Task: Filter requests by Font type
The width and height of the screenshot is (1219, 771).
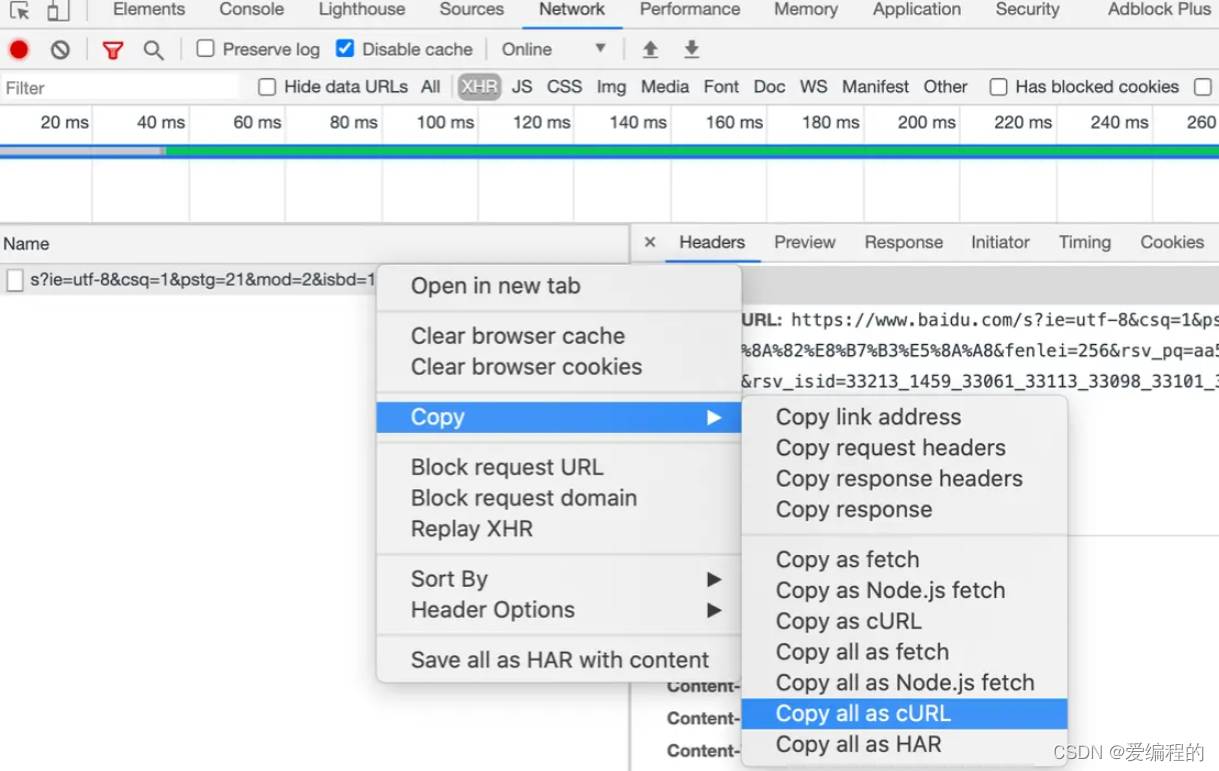Action: (721, 87)
